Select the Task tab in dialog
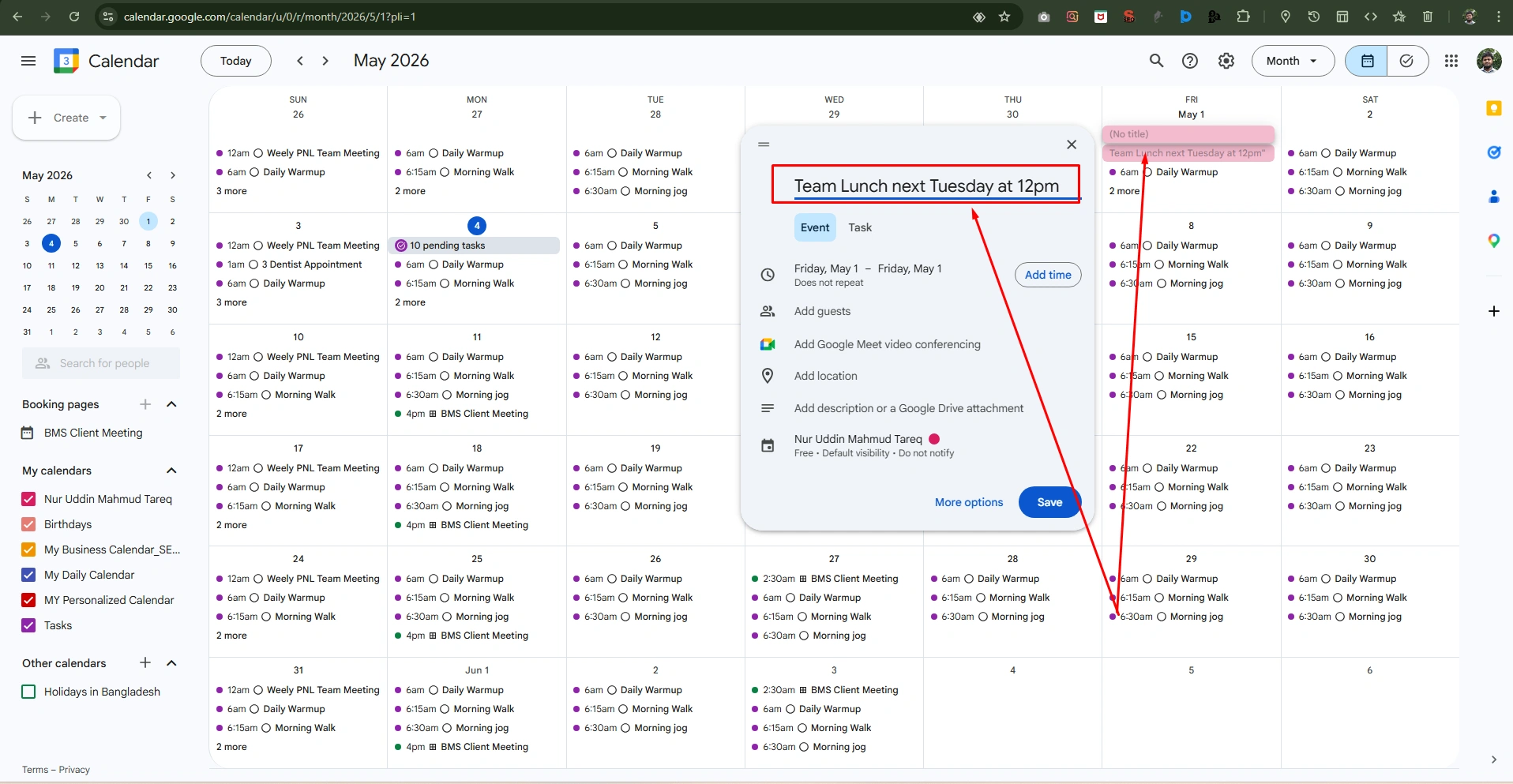Image resolution: width=1513 pixels, height=784 pixels. coord(860,227)
